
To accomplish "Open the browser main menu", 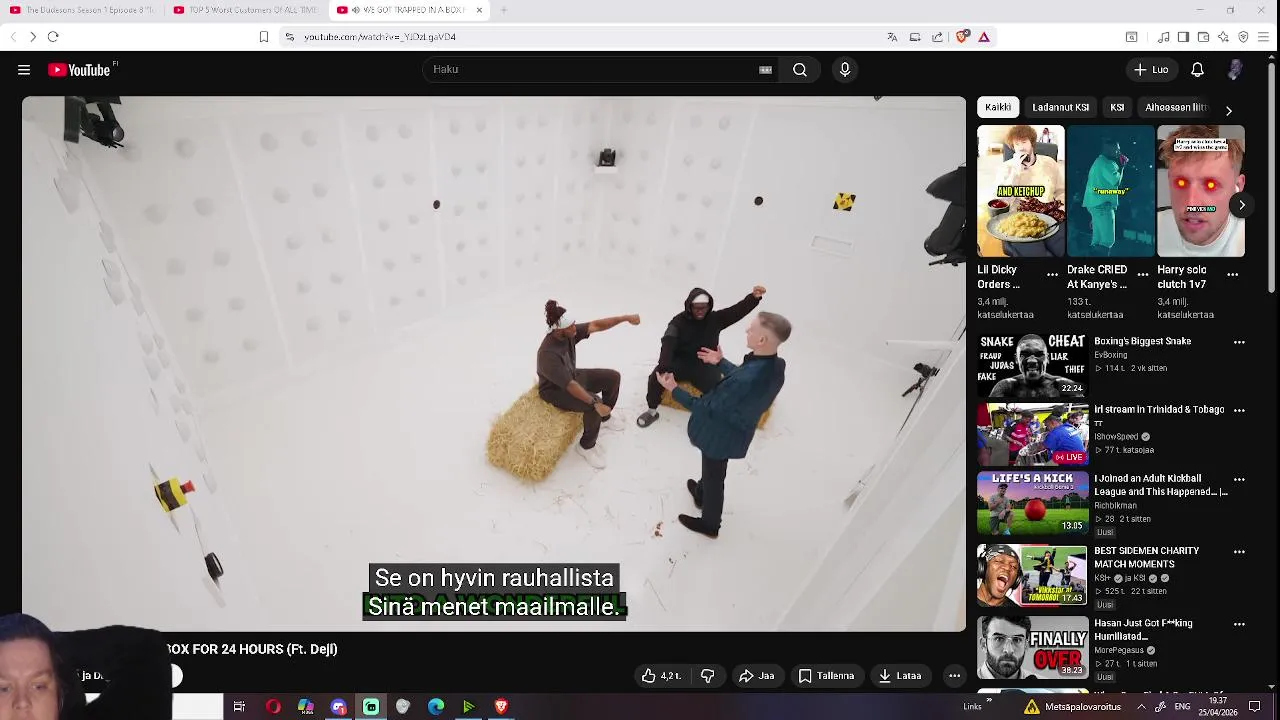I will [1263, 37].
